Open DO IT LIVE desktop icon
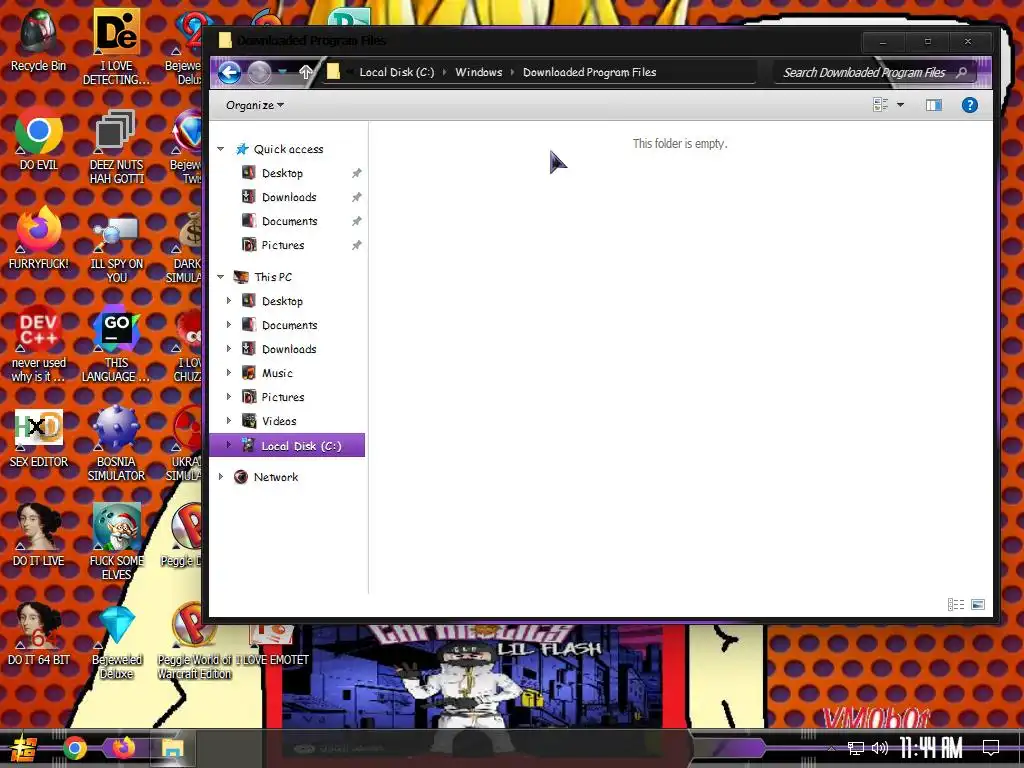Viewport: 1024px width, 768px height. click(x=39, y=536)
